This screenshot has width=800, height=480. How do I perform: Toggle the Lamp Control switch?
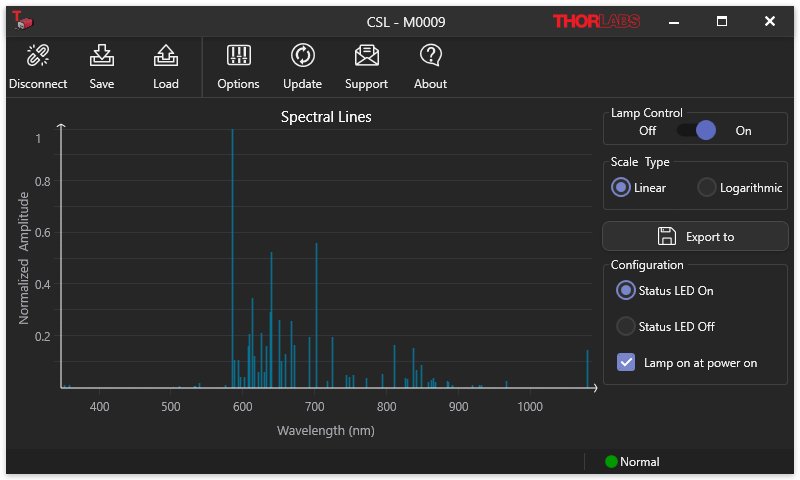tap(696, 131)
